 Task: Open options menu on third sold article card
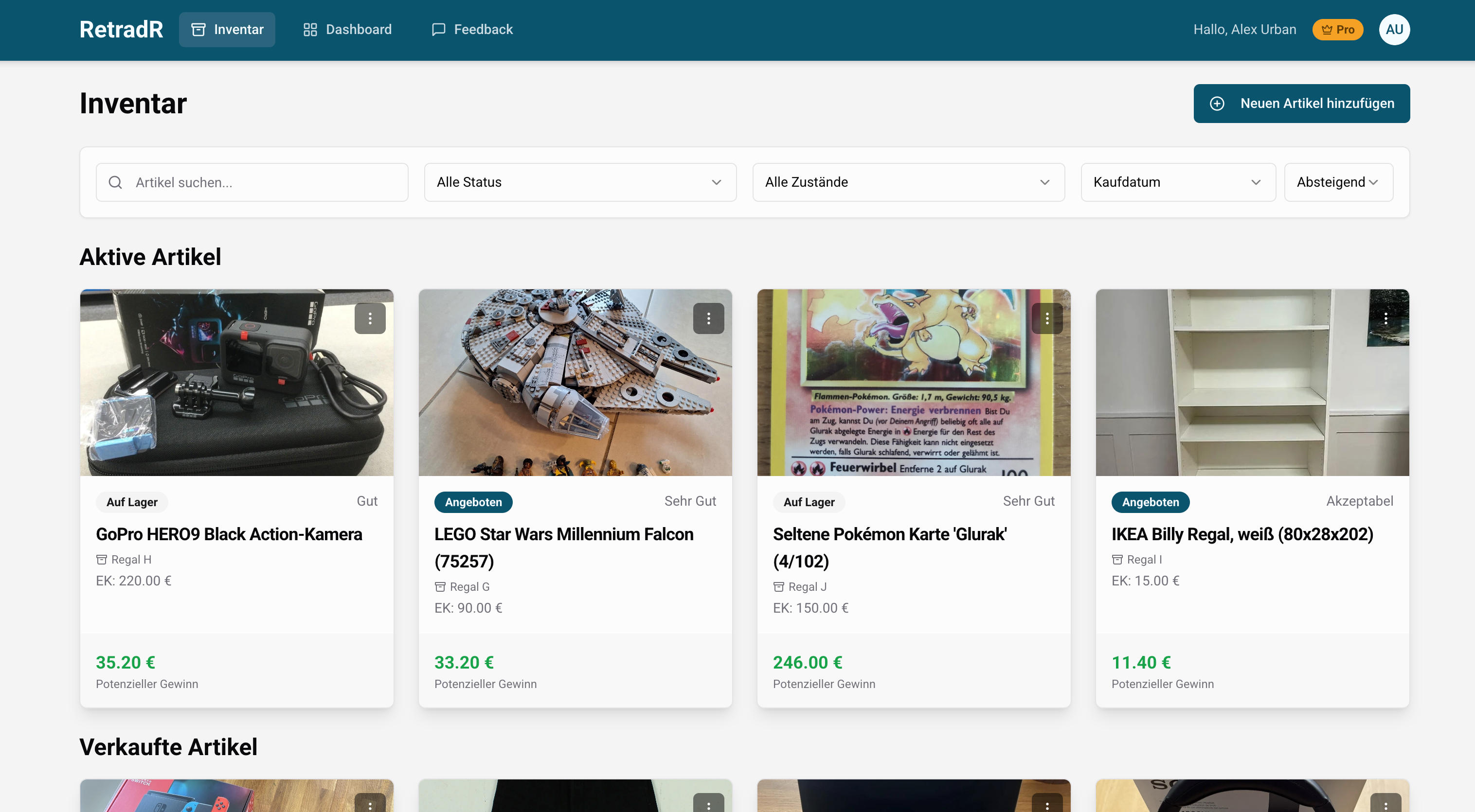[x=1047, y=803]
